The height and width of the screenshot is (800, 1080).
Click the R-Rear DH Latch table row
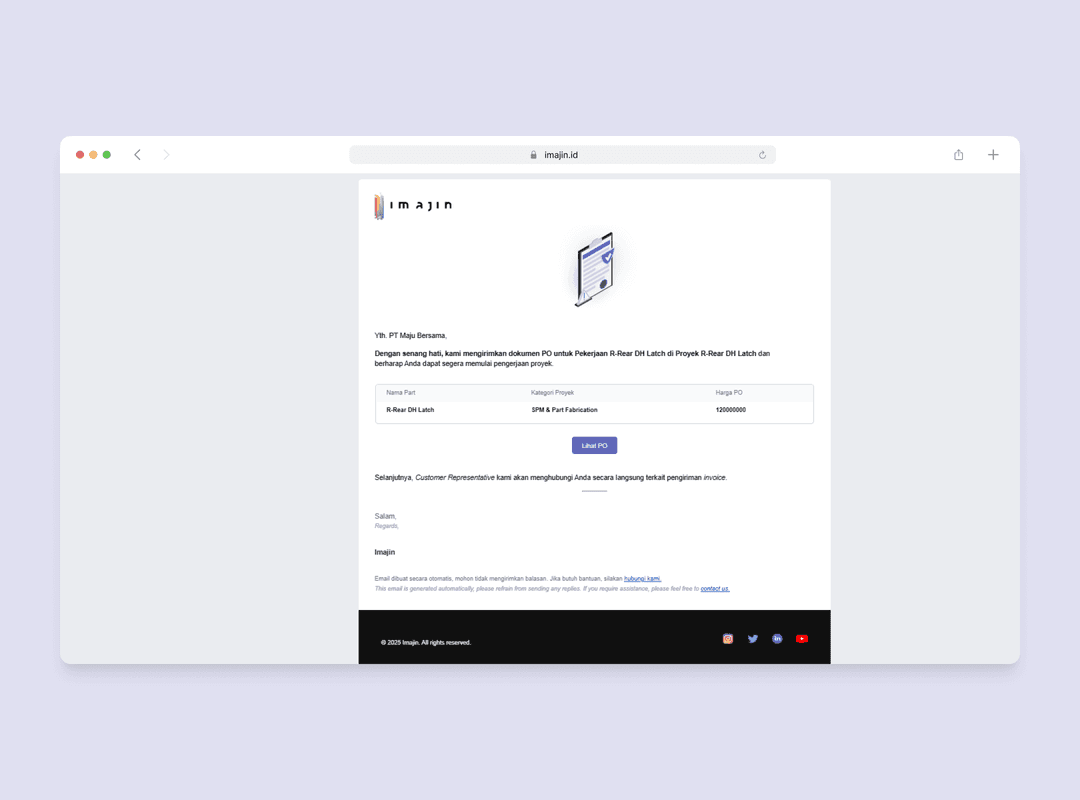pos(594,409)
